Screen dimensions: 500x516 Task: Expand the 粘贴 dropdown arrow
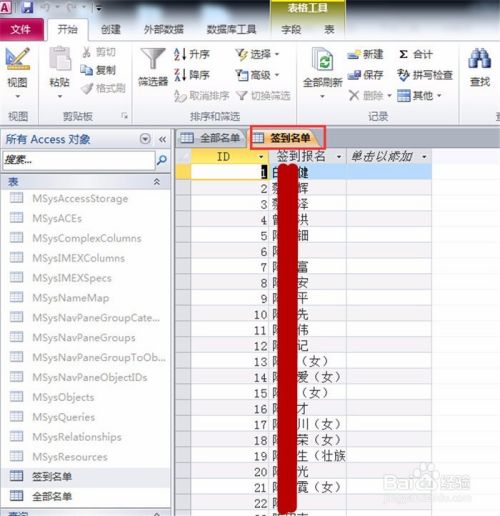click(60, 97)
